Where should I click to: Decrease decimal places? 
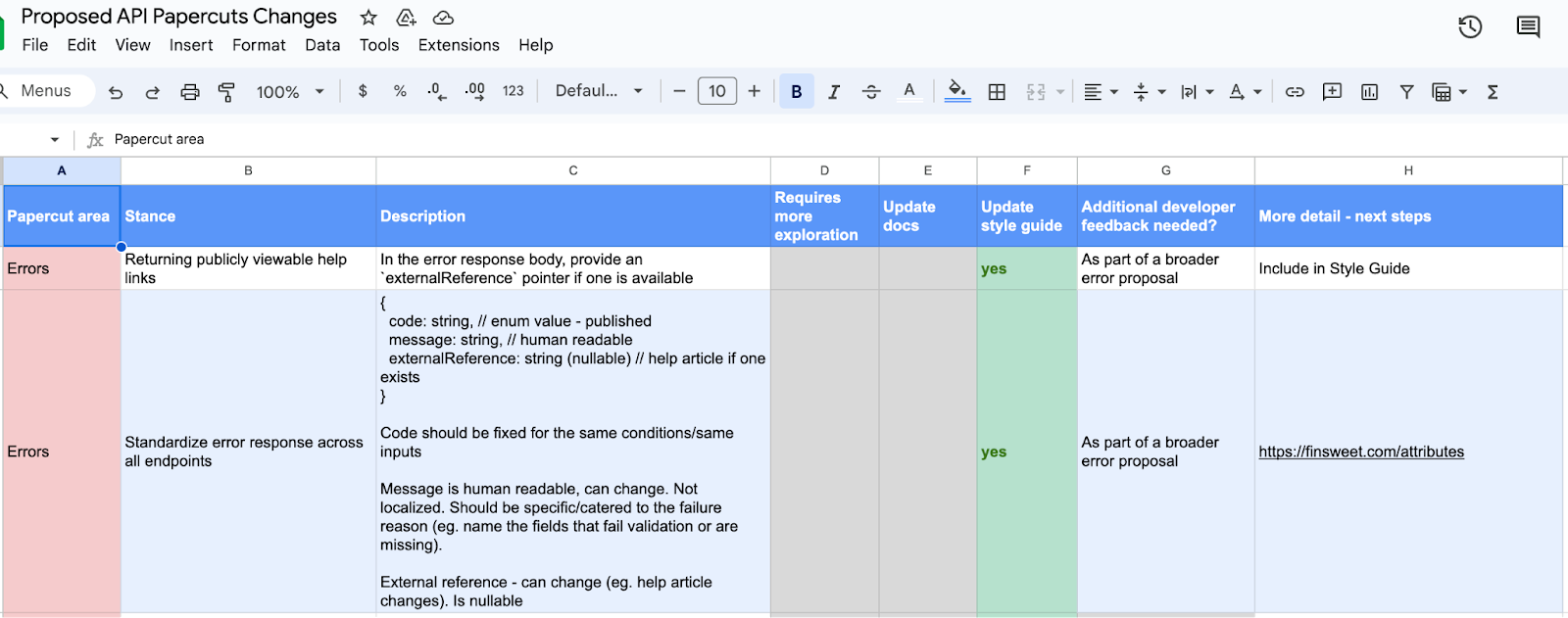[437, 91]
